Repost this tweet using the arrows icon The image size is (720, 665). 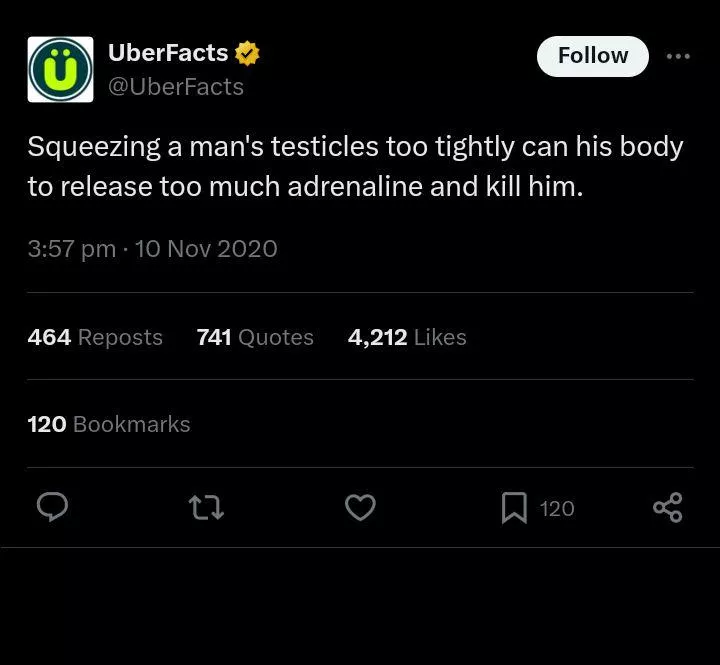click(x=207, y=508)
